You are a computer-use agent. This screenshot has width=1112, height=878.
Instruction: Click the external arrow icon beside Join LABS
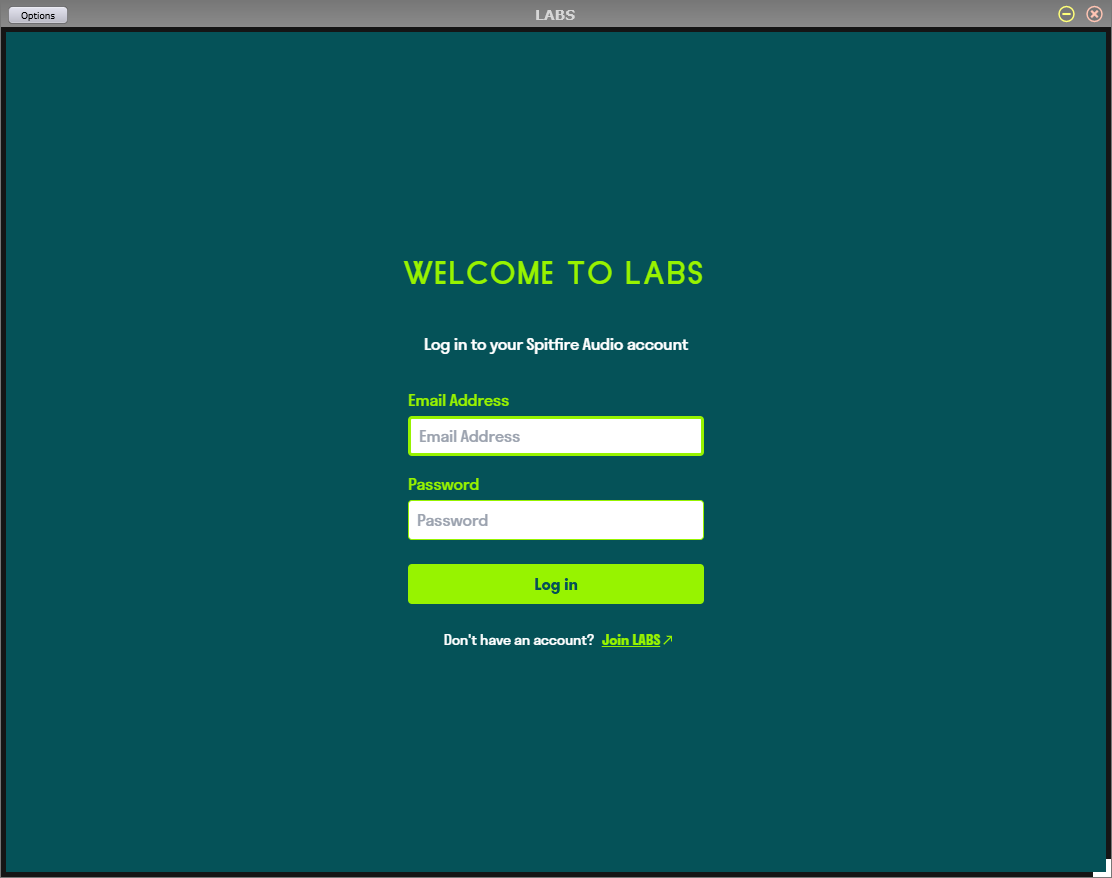pyautogui.click(x=667, y=640)
